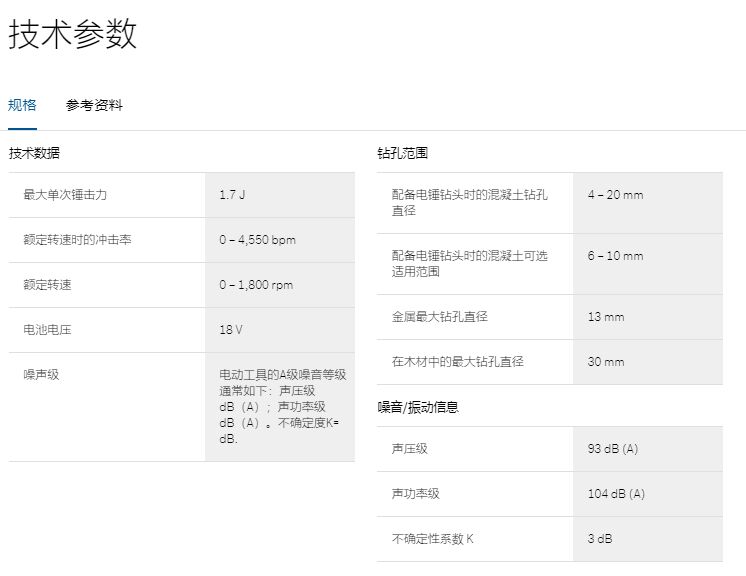Screen dimensions: 746x576
Task: Click the 不确定性系数 K row label
Action: point(433,539)
